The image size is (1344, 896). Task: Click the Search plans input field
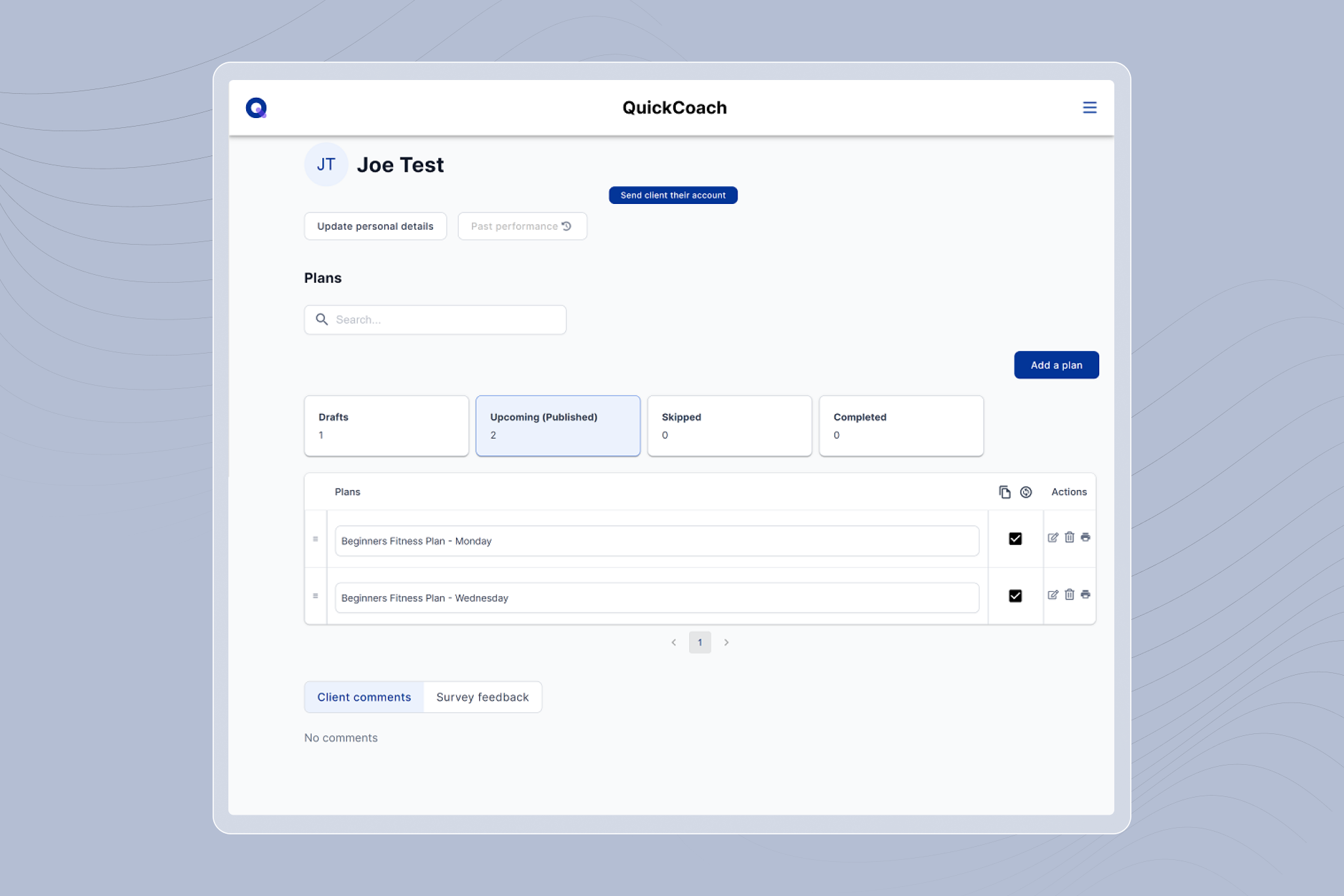pyautogui.click(x=436, y=319)
